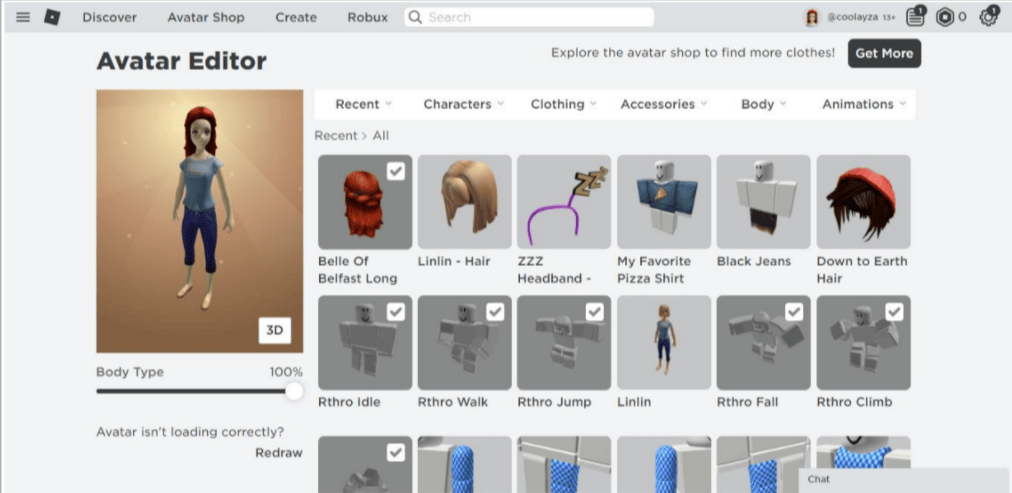The image size is (1012, 493).
Task: Click the search magnifier icon
Action: 416,17
